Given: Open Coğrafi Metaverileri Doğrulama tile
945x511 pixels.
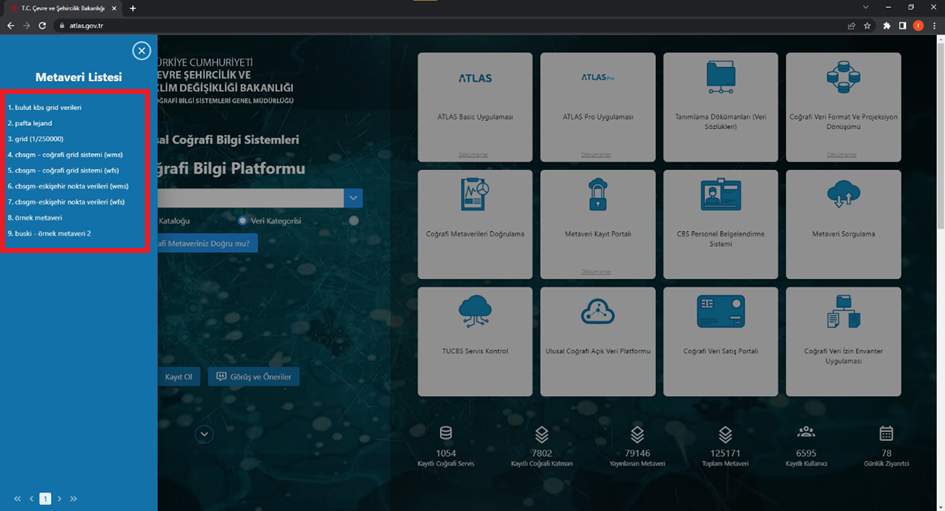Looking at the screenshot, I should (x=475, y=224).
